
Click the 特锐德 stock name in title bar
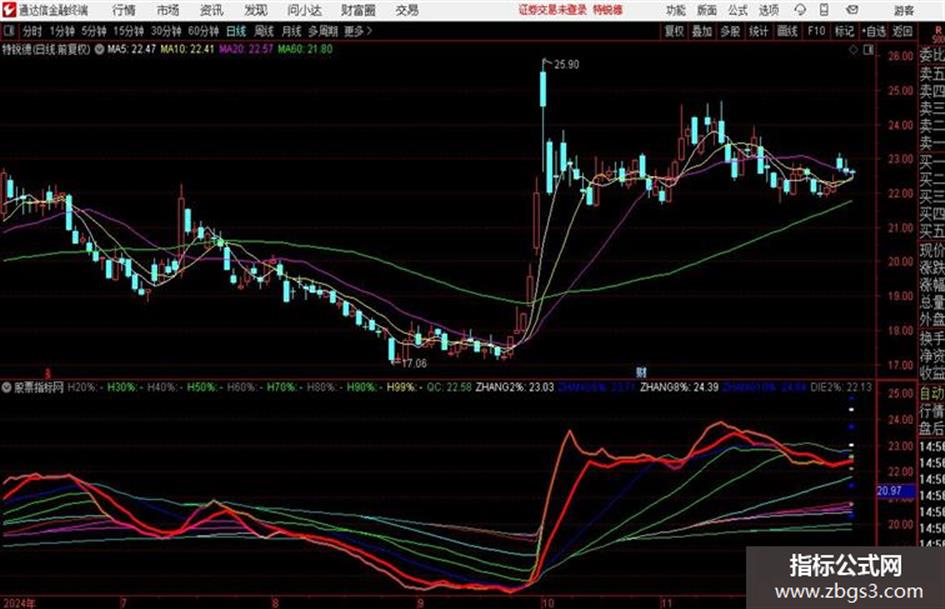608,10
